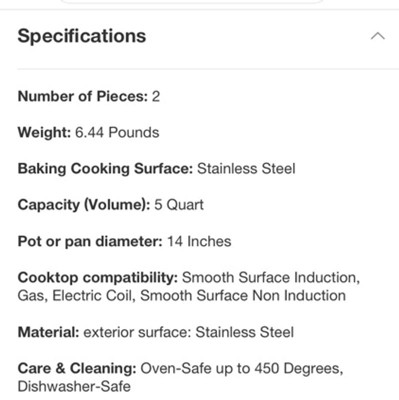This screenshot has height=400, width=399.
Task: Click the Specifications heading
Action: pos(82,36)
